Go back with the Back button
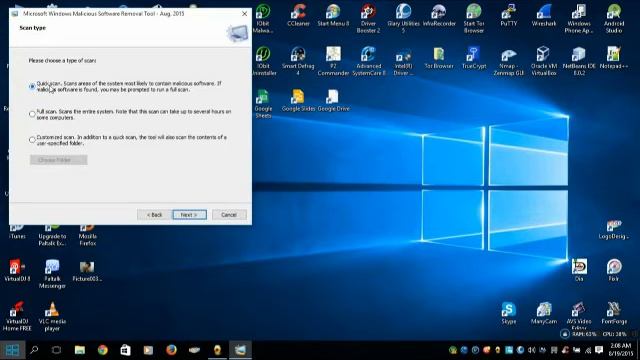Viewport: 640px width, 360px height. 154,215
